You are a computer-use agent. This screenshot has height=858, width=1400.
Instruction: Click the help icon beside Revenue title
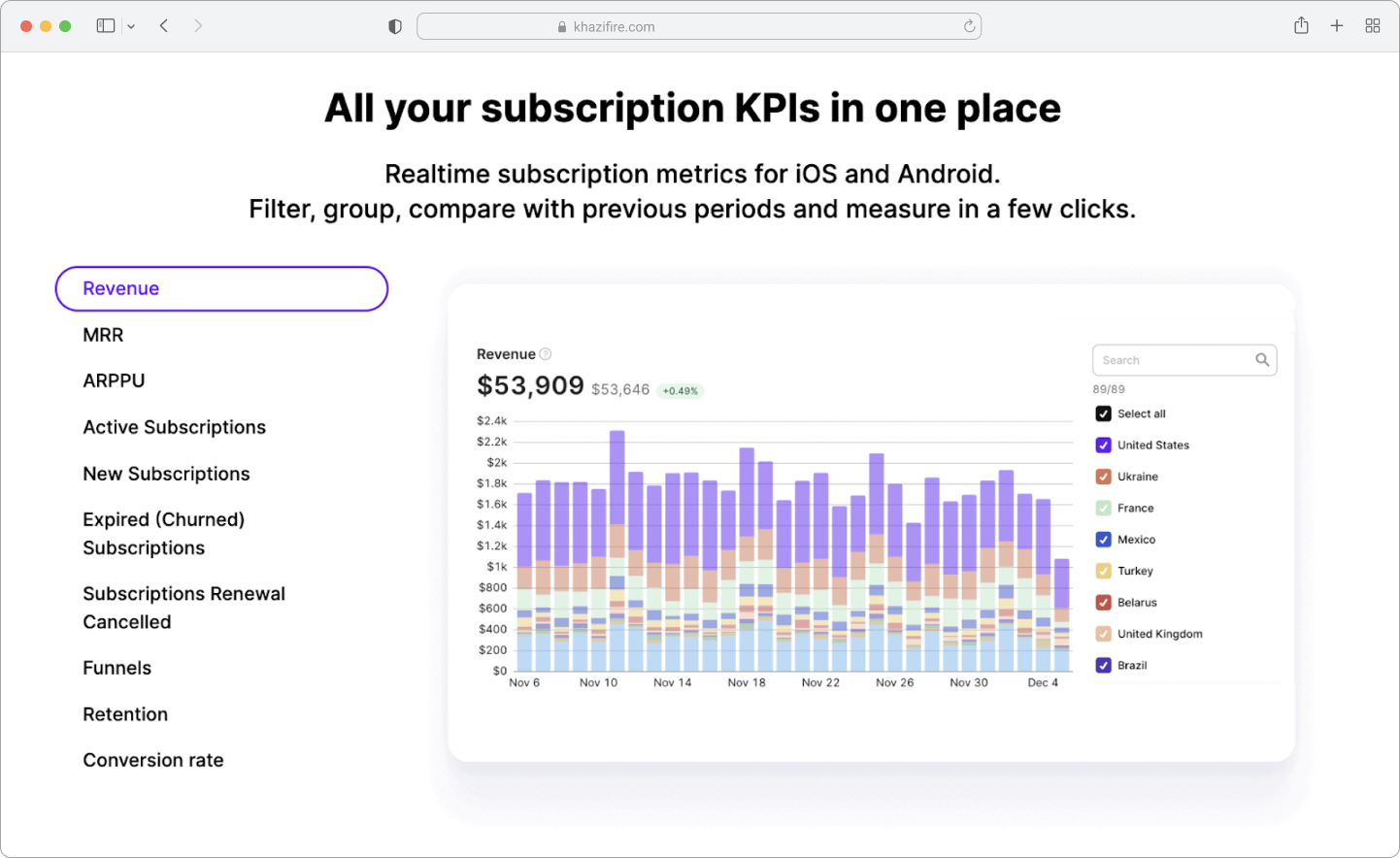[547, 353]
